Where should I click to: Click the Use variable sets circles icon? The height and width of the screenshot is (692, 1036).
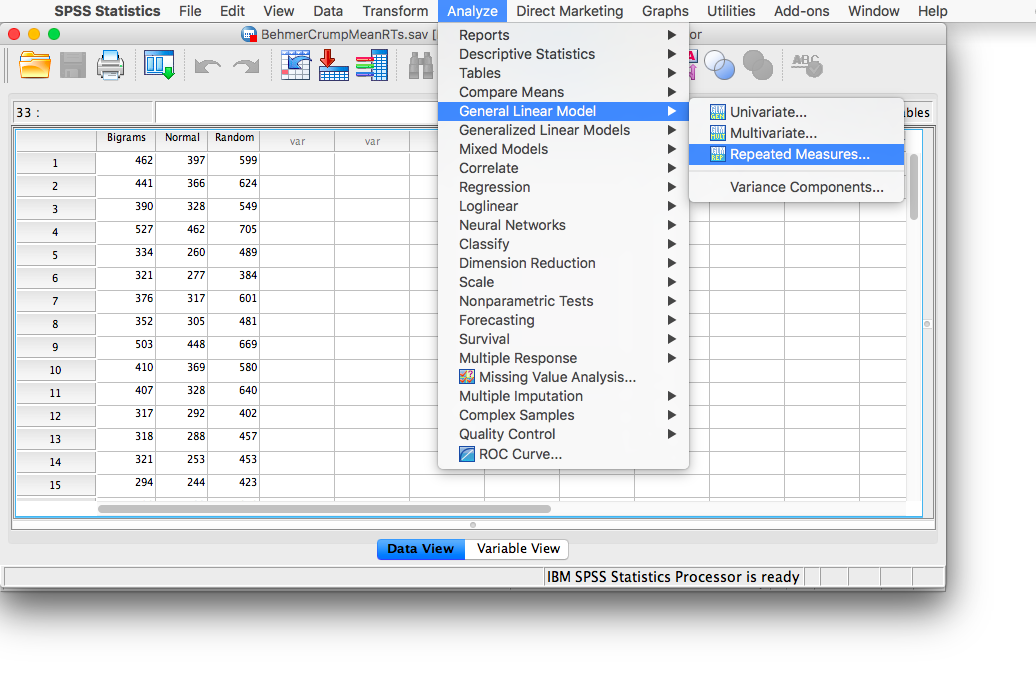coord(720,65)
